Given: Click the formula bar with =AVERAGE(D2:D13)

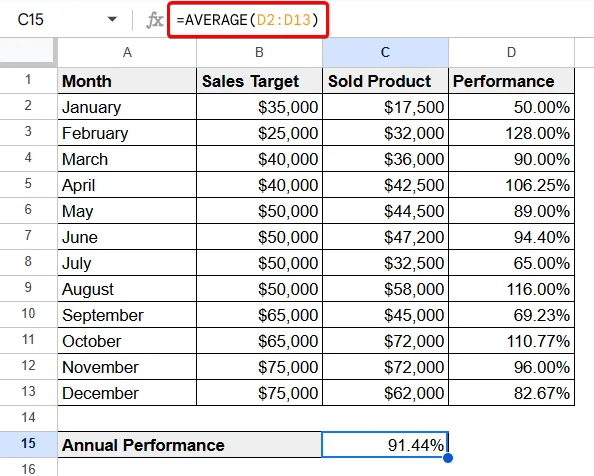Looking at the screenshot, I should click(248, 20).
